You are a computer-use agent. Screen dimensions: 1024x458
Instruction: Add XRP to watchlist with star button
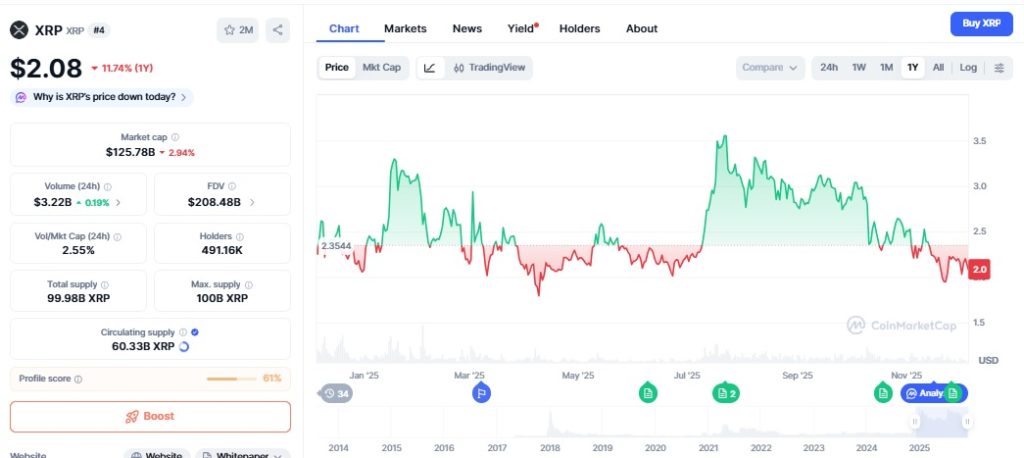point(238,30)
